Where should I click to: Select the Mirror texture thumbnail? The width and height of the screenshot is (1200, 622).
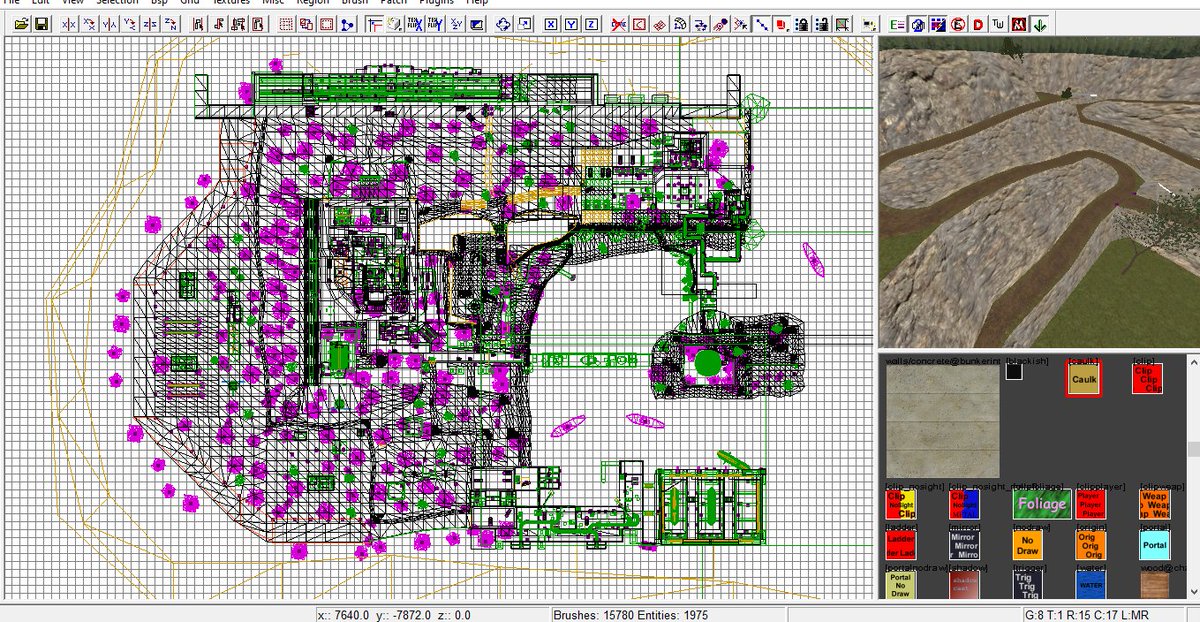coord(964,545)
